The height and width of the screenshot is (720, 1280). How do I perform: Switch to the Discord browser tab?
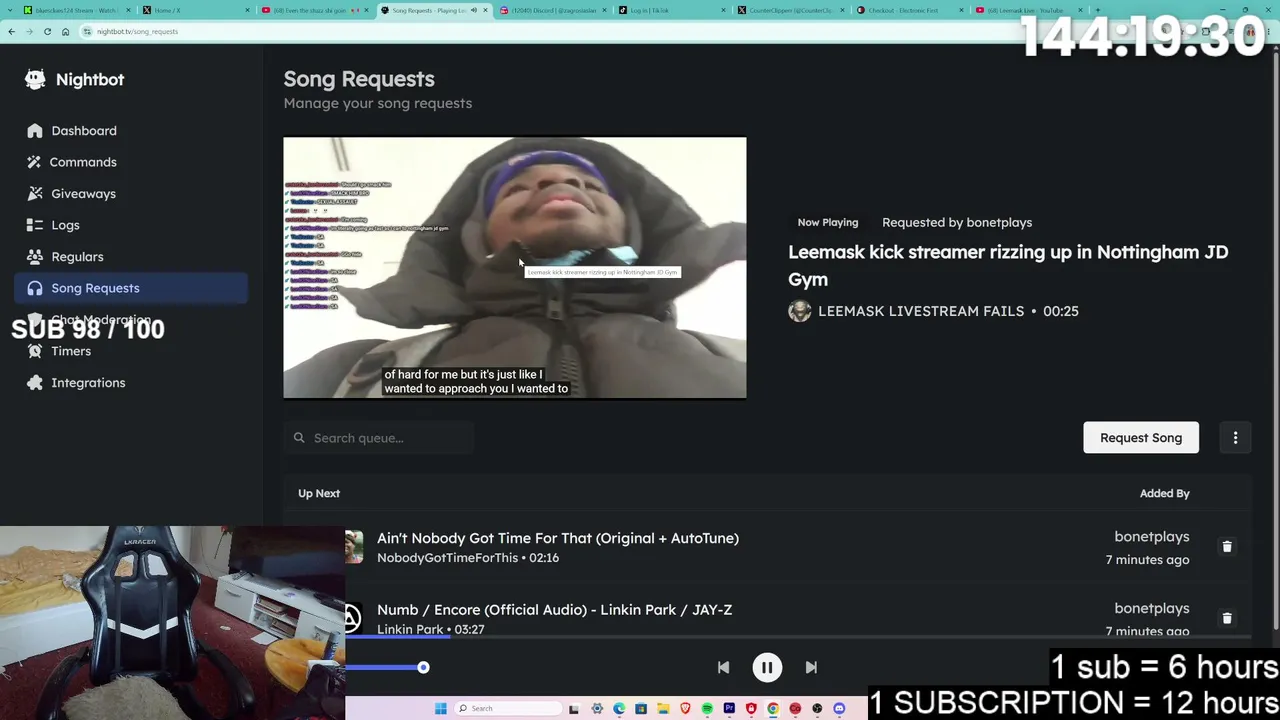(x=553, y=10)
